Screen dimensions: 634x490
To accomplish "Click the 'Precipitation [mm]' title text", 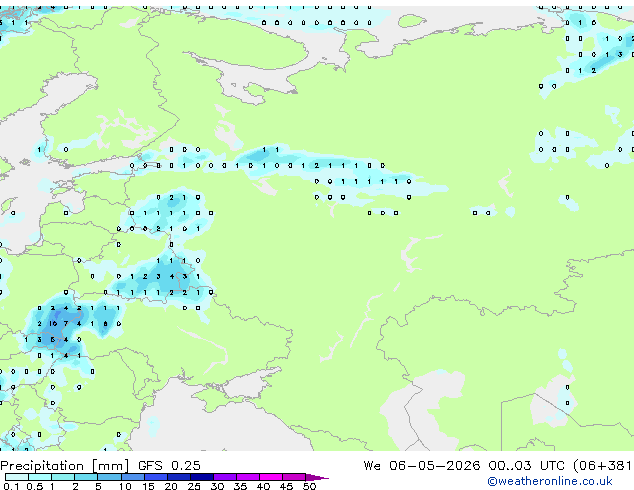I will 65,466.
